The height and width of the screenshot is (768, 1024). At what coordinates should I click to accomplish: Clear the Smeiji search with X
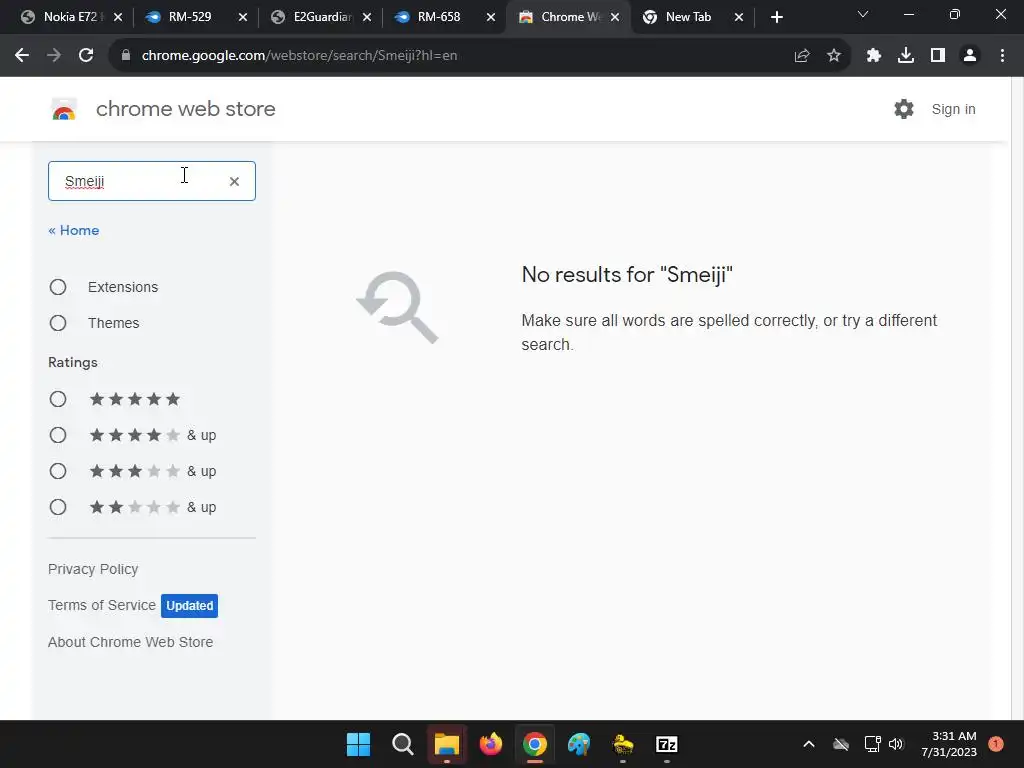coord(234,182)
